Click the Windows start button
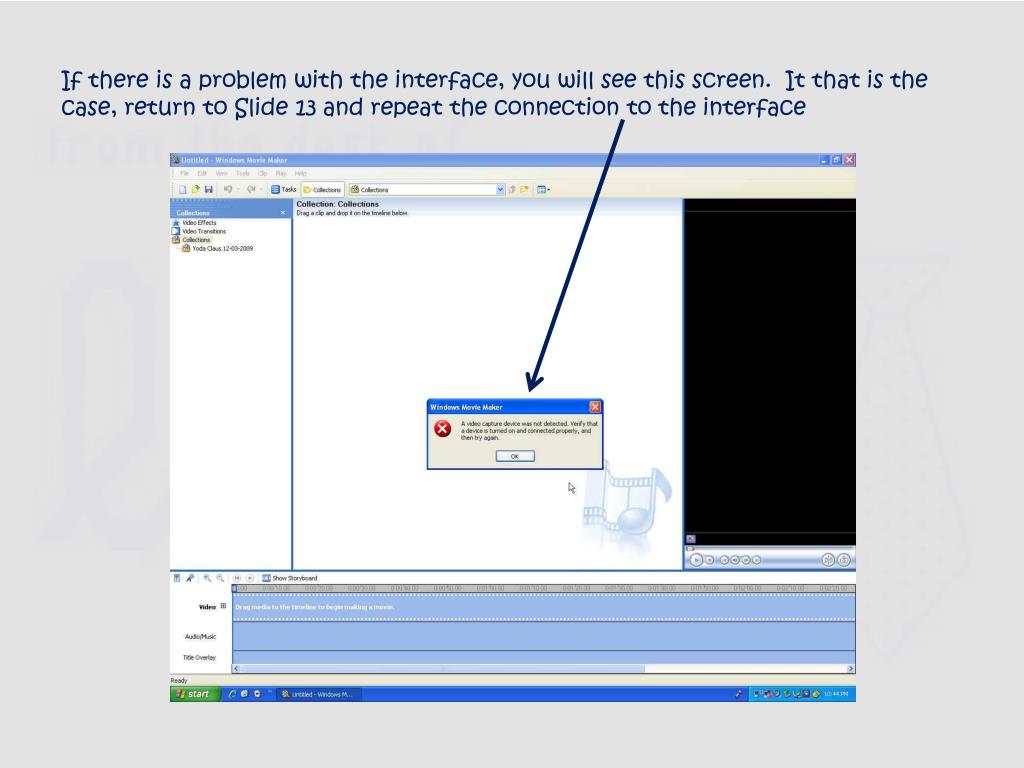The height and width of the screenshot is (768, 1024). pos(195,694)
